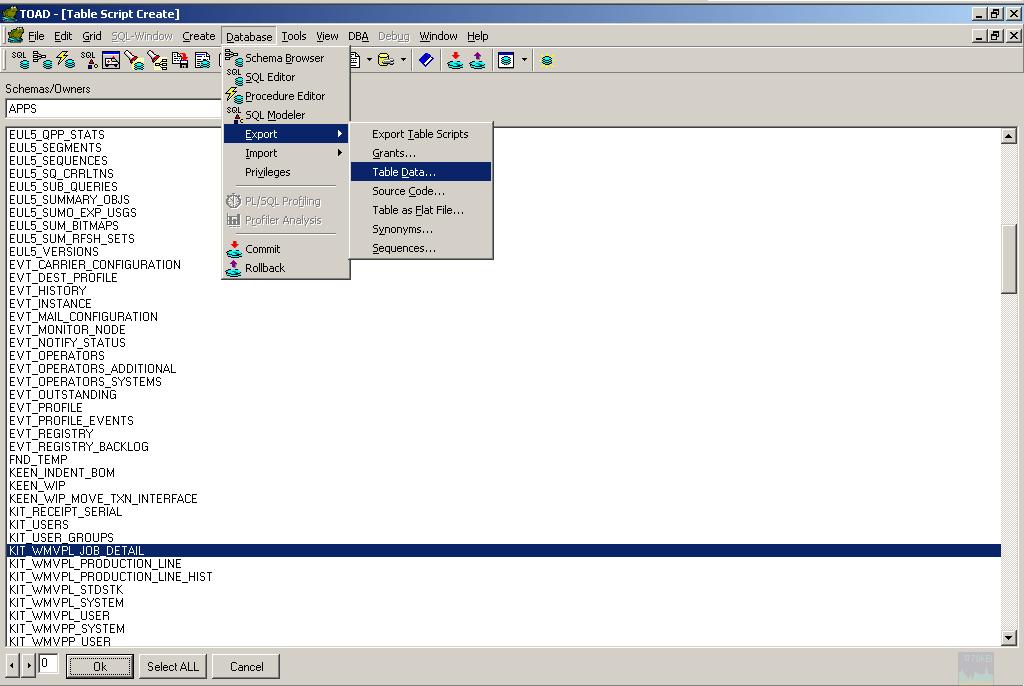This screenshot has width=1024, height=686.
Task: Open the Tools menu
Action: click(x=293, y=36)
